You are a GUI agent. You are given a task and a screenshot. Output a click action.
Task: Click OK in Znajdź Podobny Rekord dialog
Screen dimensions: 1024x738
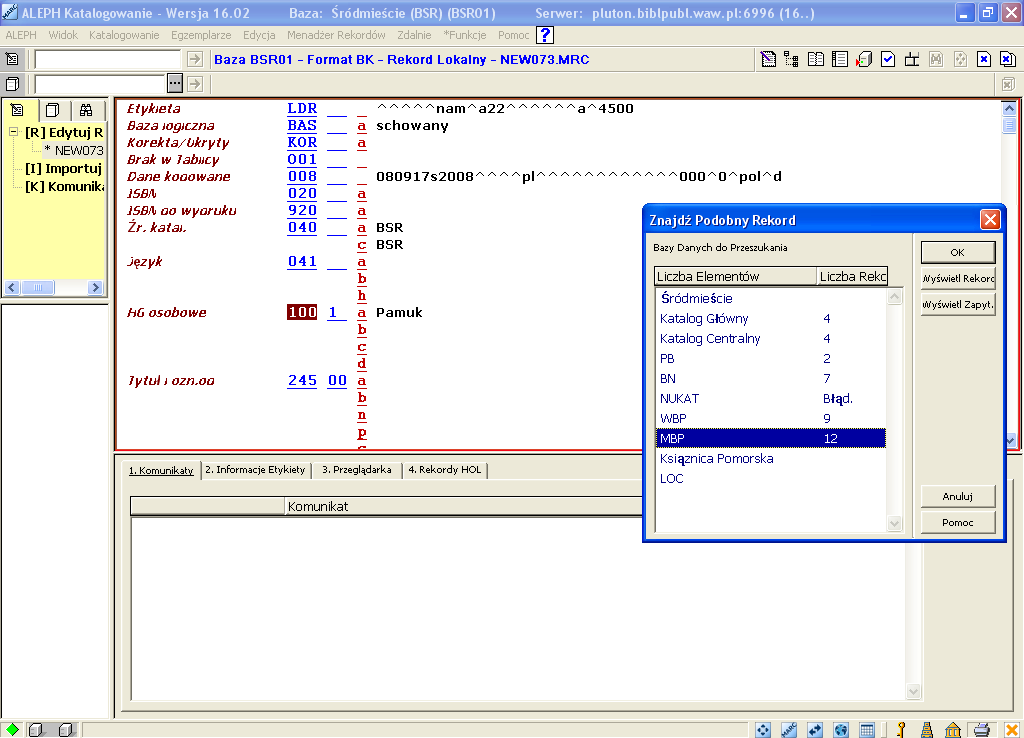click(957, 252)
